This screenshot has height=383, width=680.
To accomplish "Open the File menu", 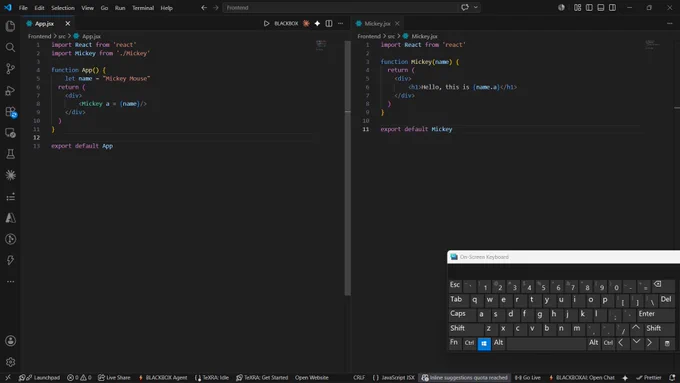I will click(x=23, y=8).
